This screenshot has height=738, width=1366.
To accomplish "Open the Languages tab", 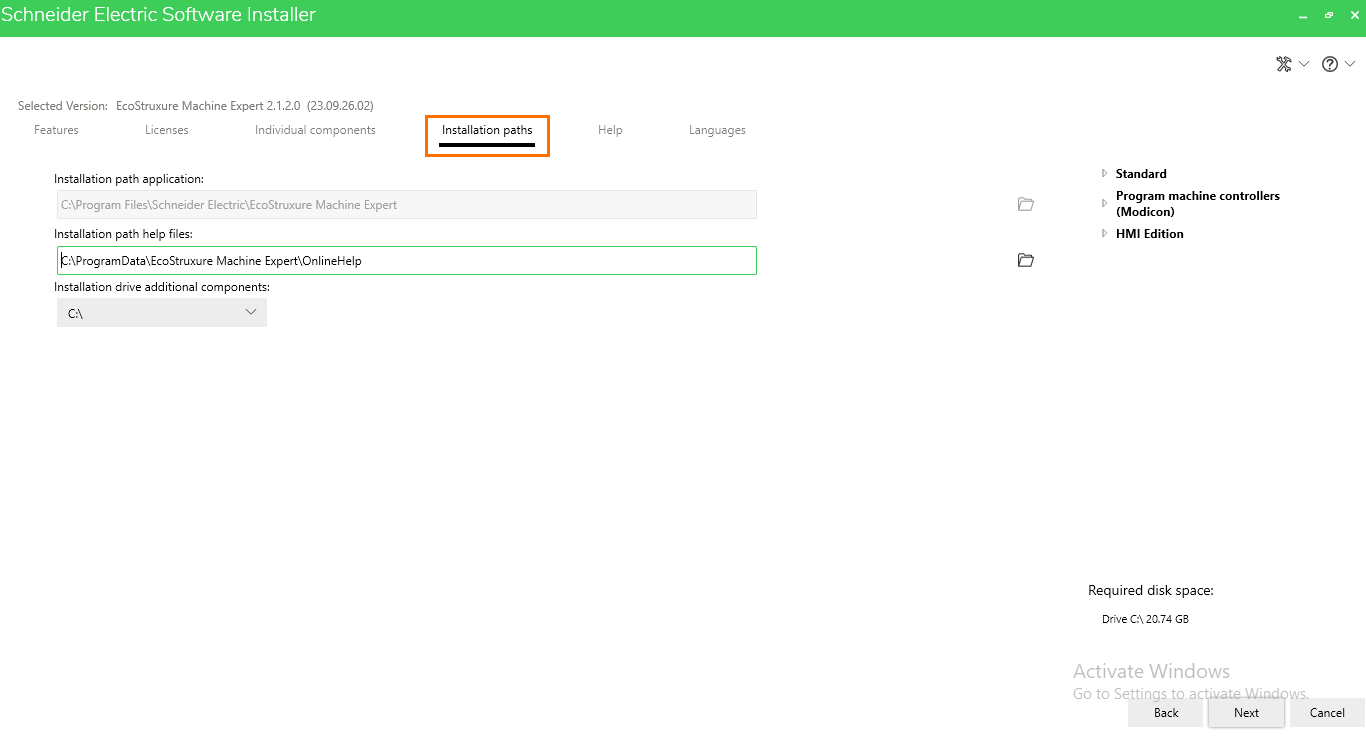I will pos(717,130).
